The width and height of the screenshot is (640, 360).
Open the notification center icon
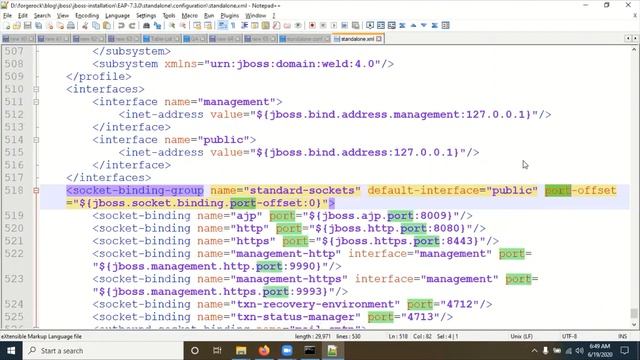coord(624,351)
